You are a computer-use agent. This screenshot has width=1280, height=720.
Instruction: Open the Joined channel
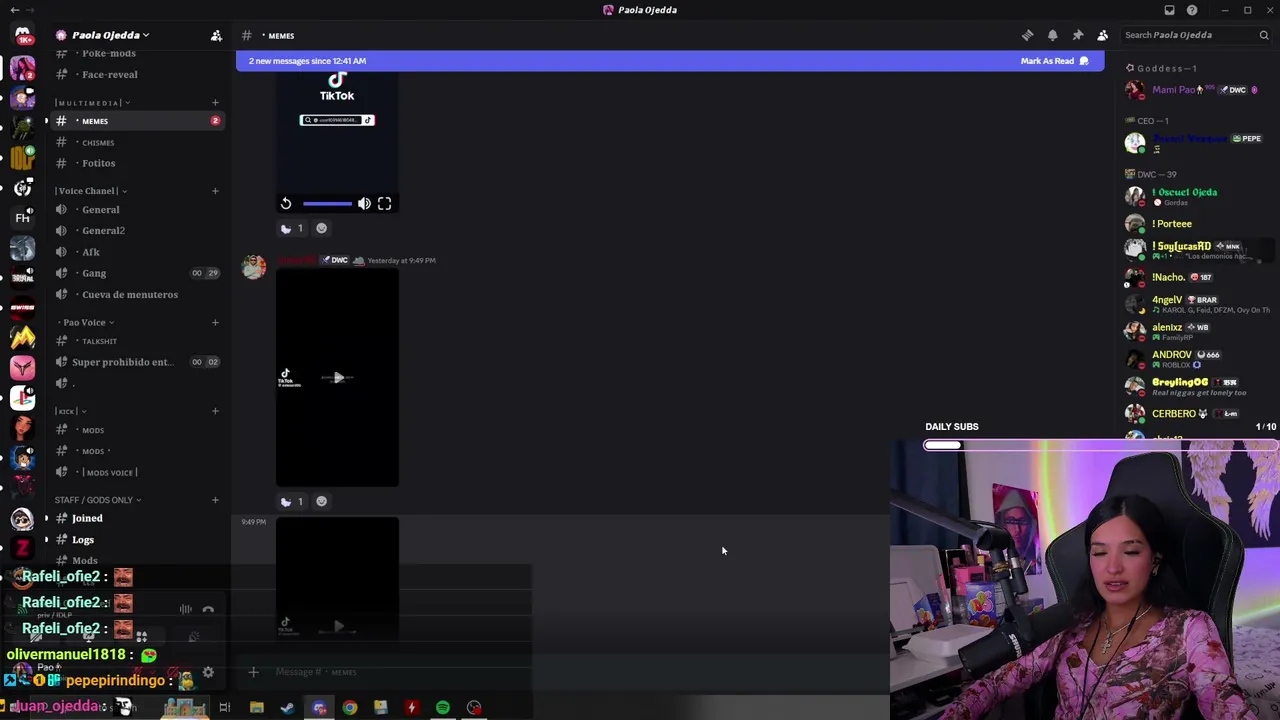click(137, 518)
